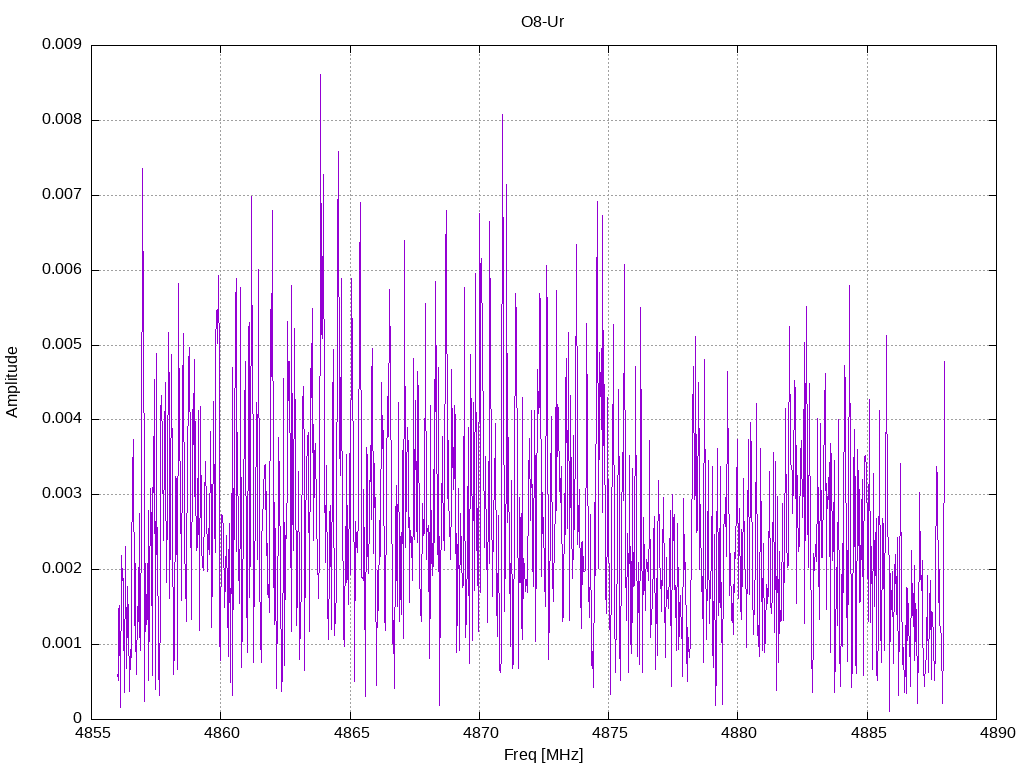Click the 4870 x-axis tick label
This screenshot has height=768, width=1024.
click(480, 733)
